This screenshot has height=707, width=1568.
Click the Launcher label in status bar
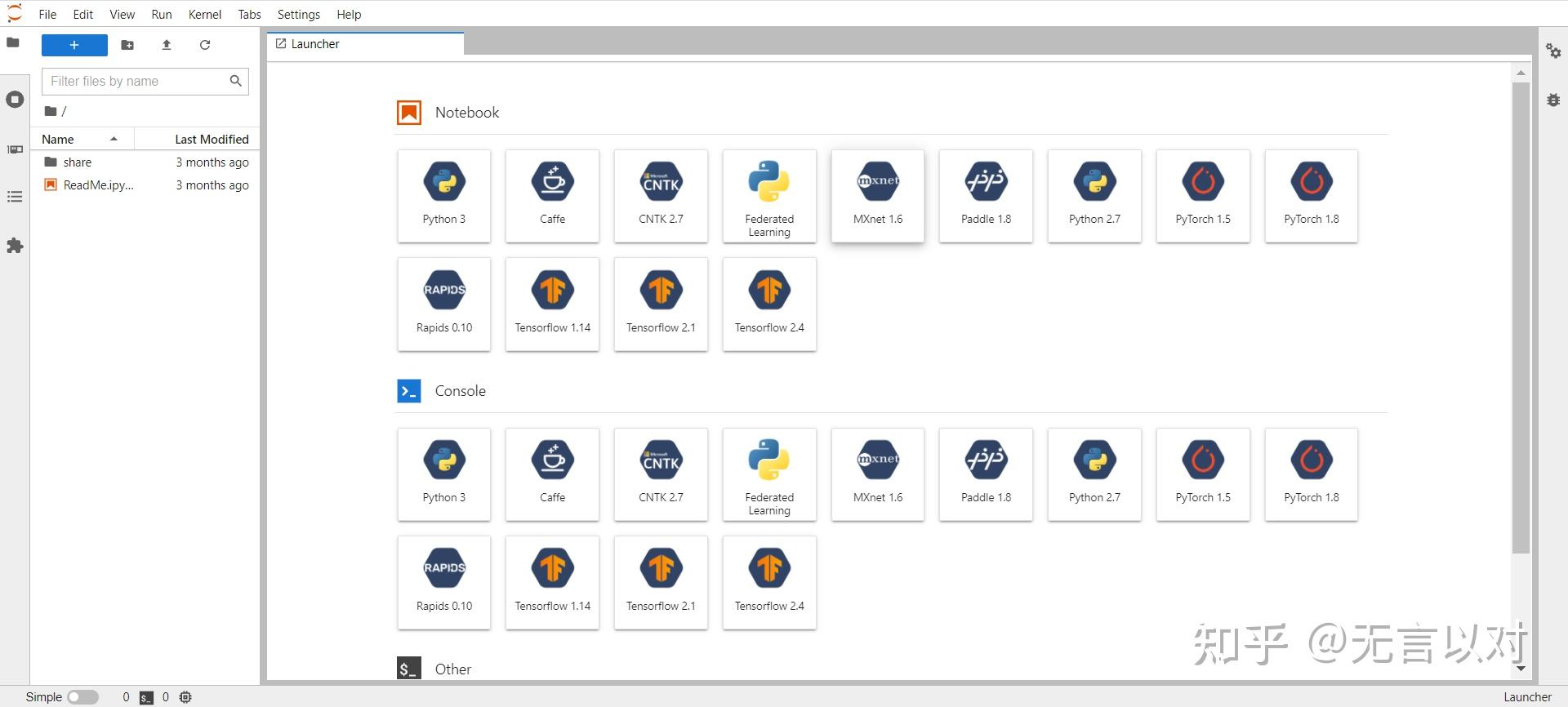1527,697
